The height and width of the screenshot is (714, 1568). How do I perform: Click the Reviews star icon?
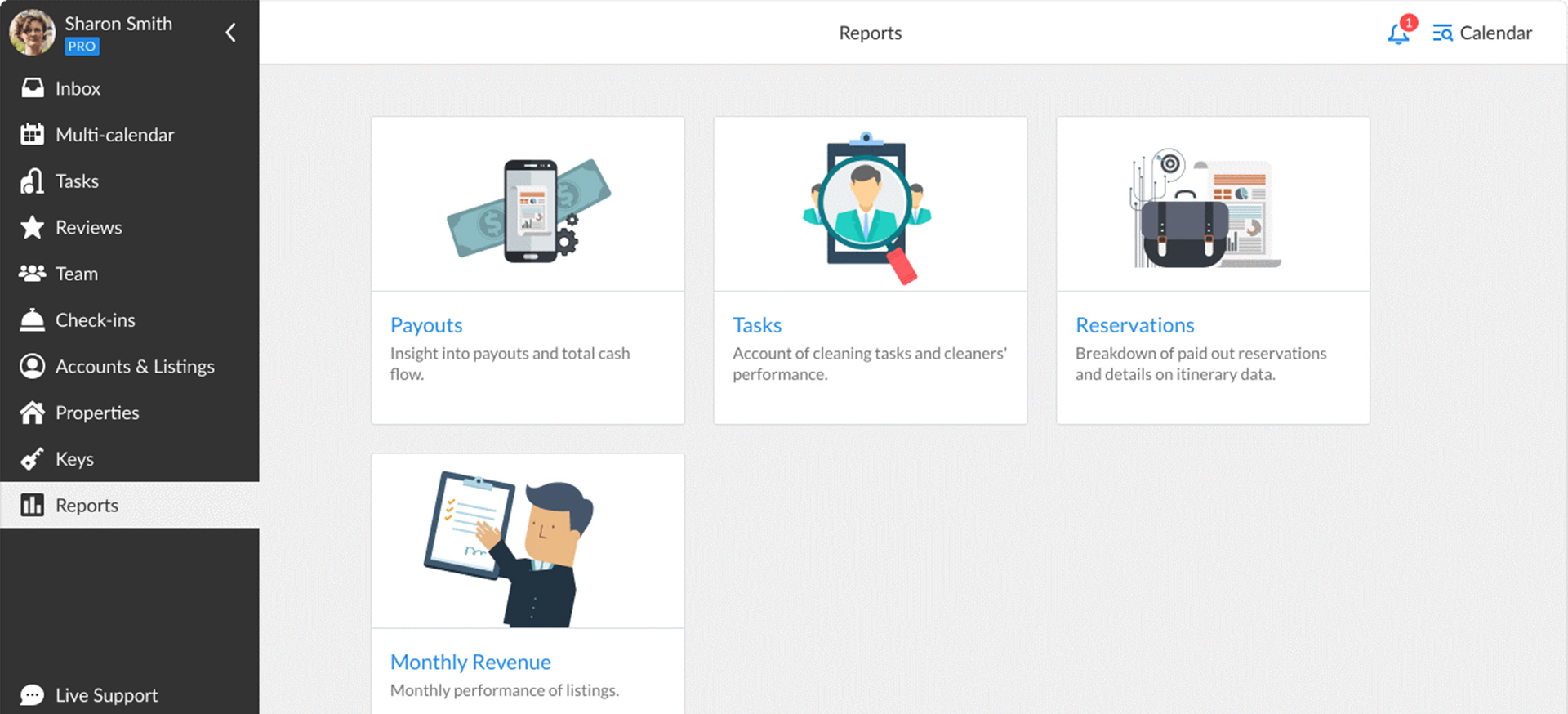click(x=33, y=227)
